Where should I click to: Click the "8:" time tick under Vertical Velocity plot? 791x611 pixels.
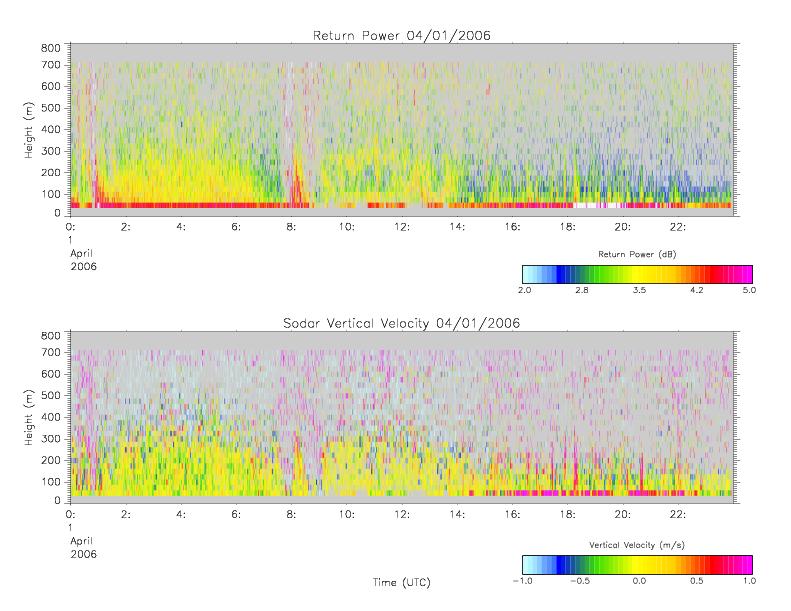coord(292,514)
